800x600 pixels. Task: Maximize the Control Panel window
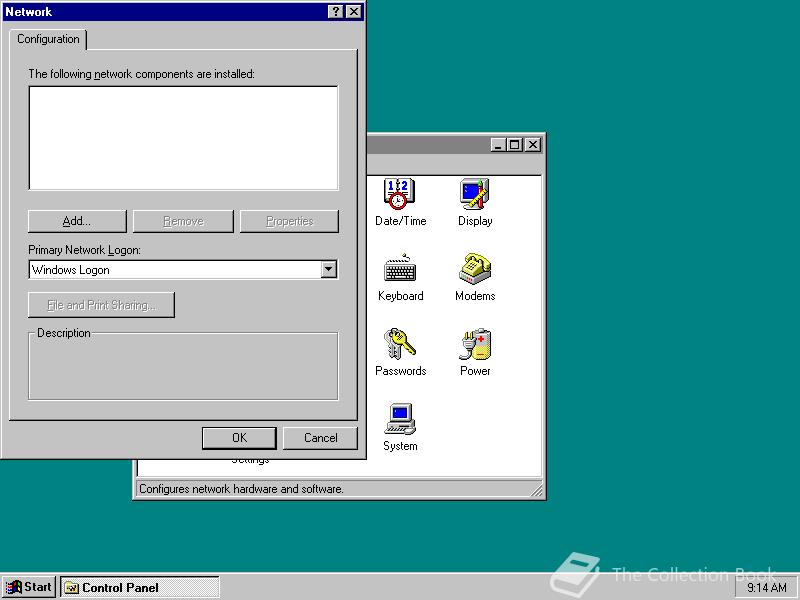514,145
